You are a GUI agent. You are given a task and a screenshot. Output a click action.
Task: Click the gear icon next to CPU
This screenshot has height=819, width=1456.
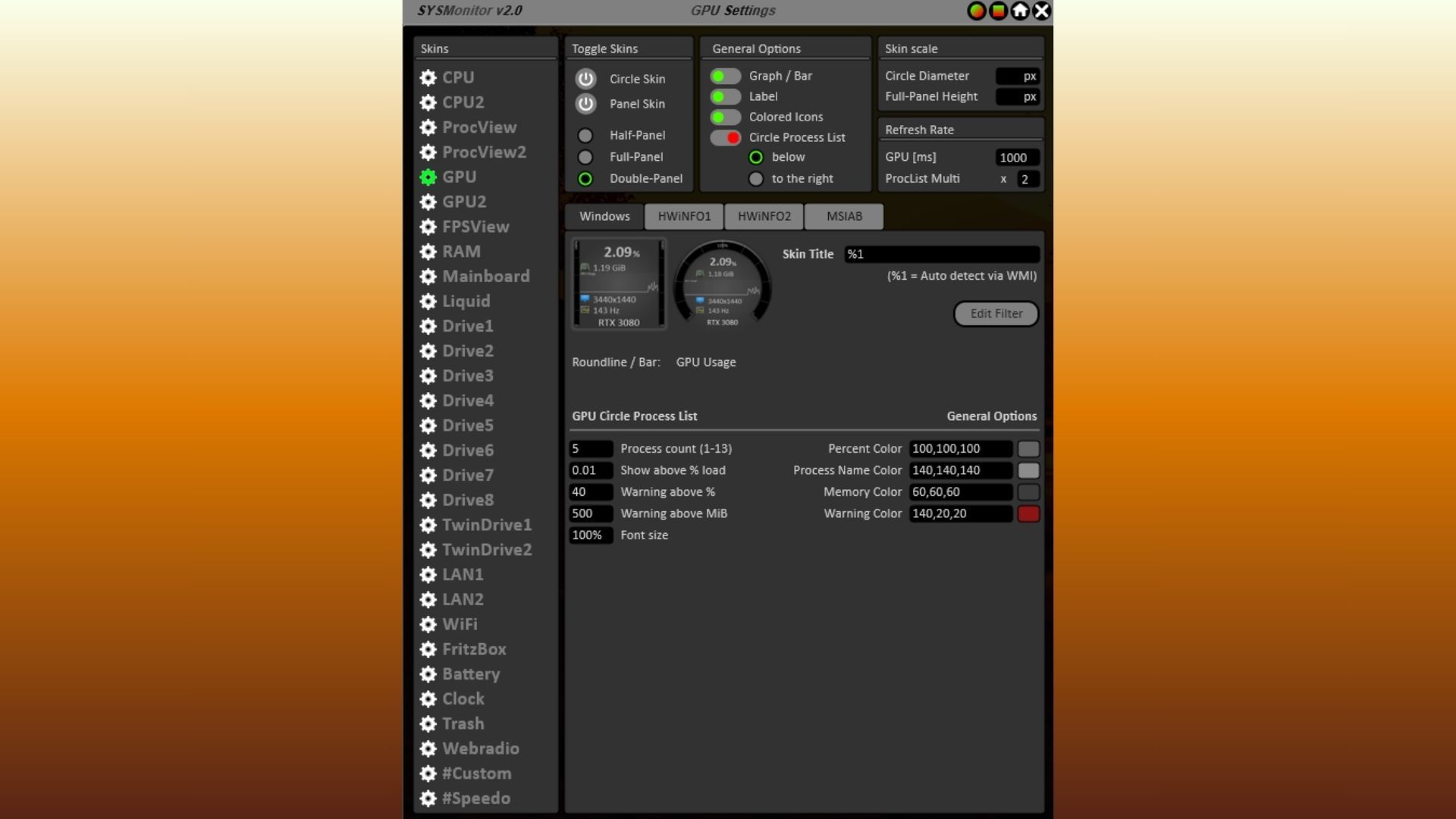pyautogui.click(x=428, y=77)
